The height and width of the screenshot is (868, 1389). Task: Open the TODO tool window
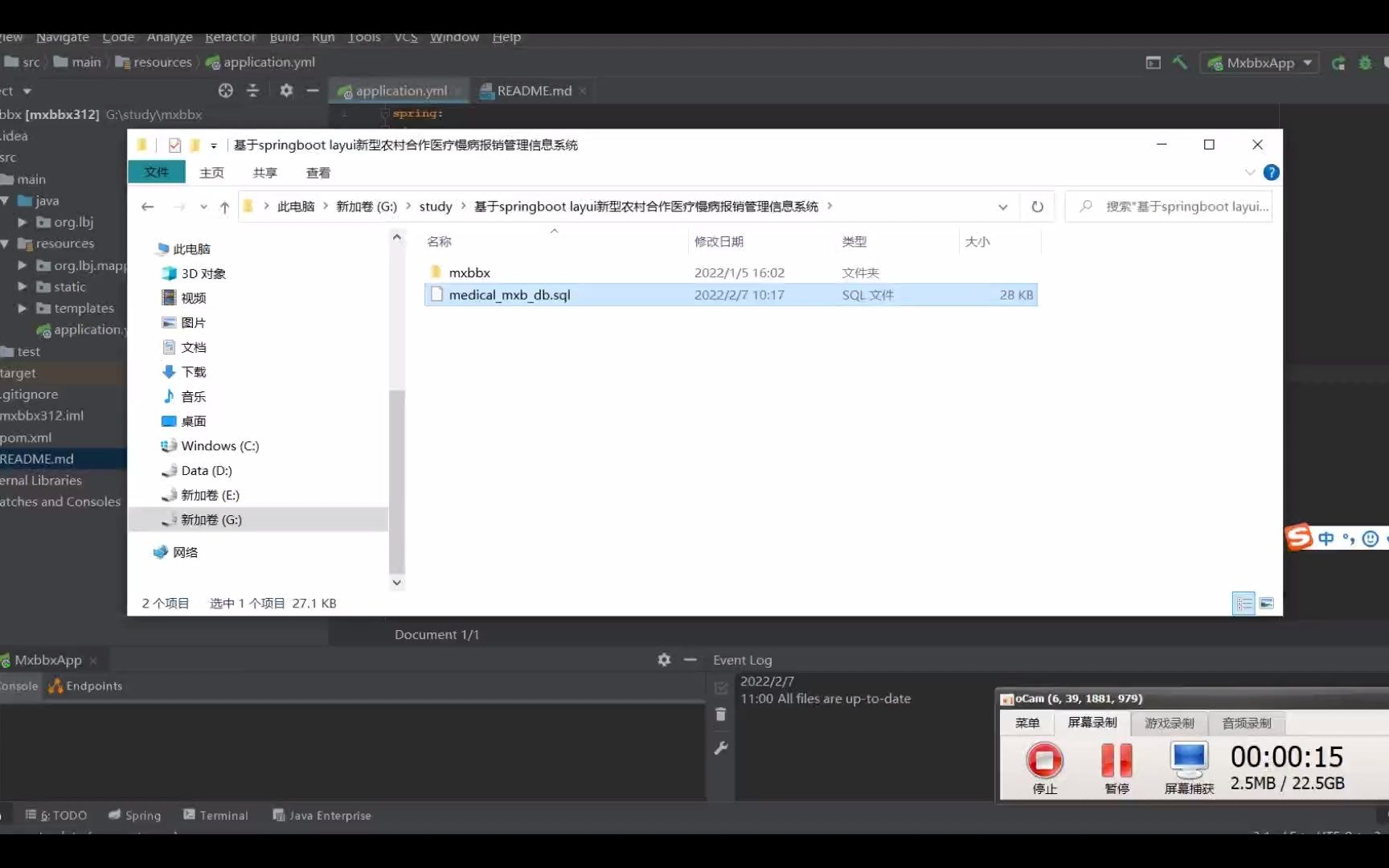(55, 815)
